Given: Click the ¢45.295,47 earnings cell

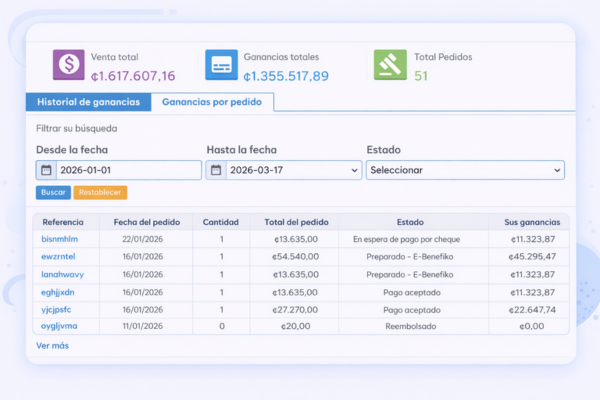Looking at the screenshot, I should point(532,256).
